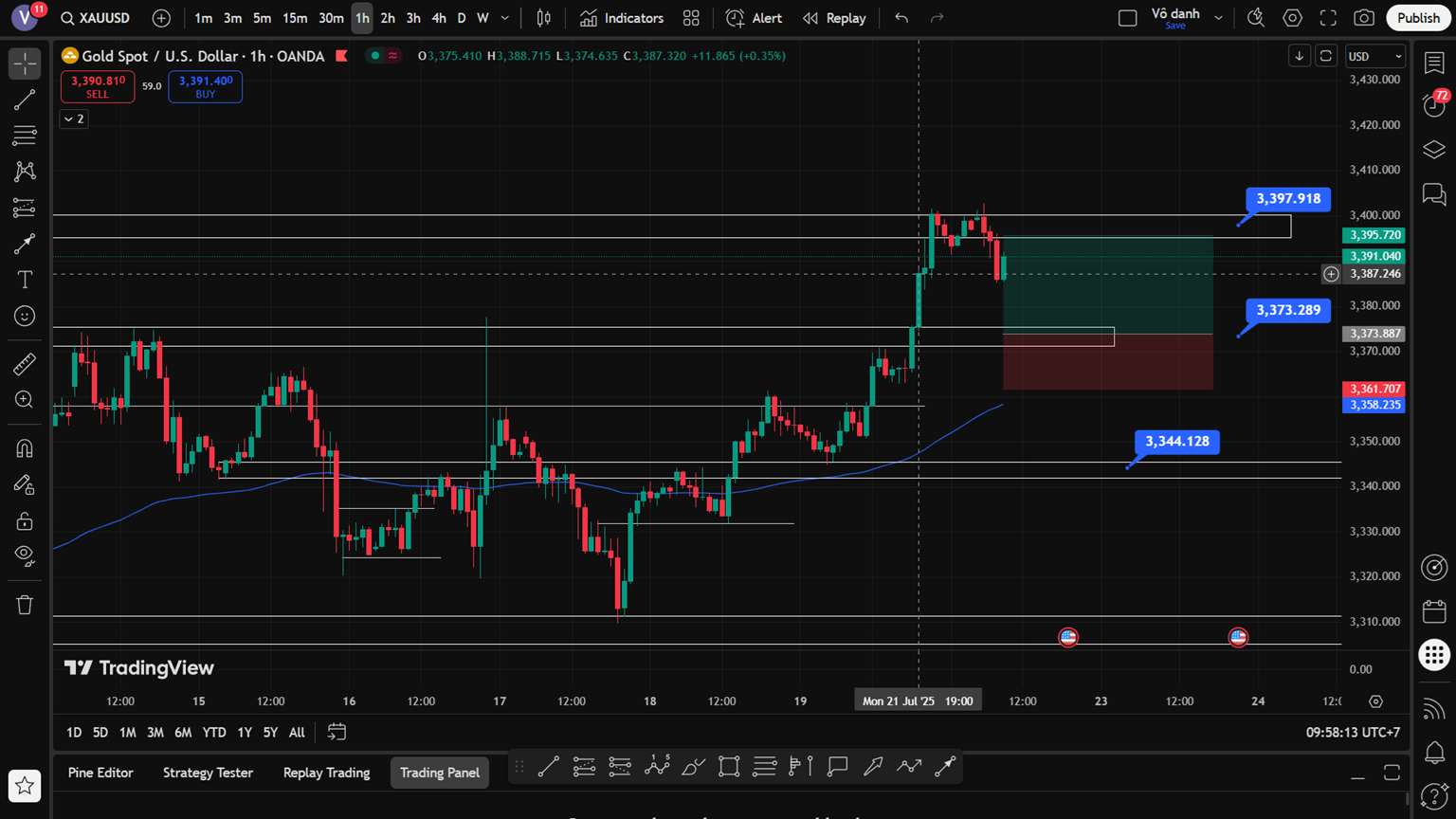Create a new Alert

click(x=755, y=18)
